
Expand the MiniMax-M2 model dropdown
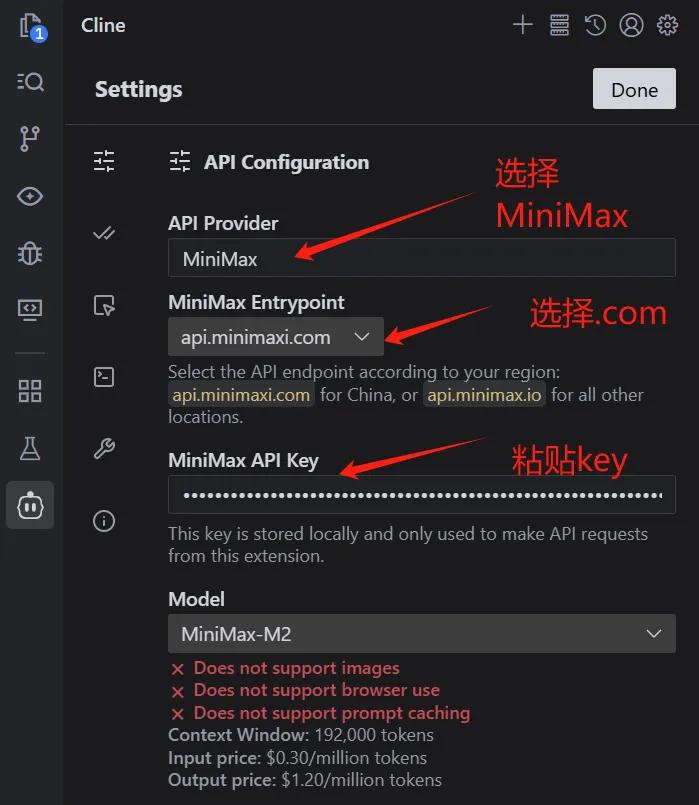coord(422,634)
